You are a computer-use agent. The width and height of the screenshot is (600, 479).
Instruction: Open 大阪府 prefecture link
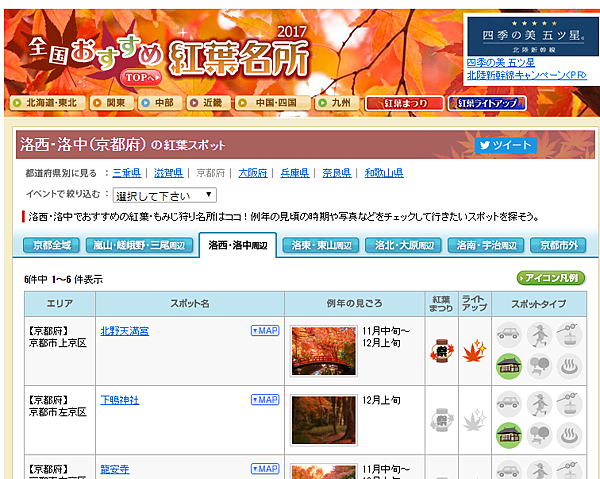point(253,173)
